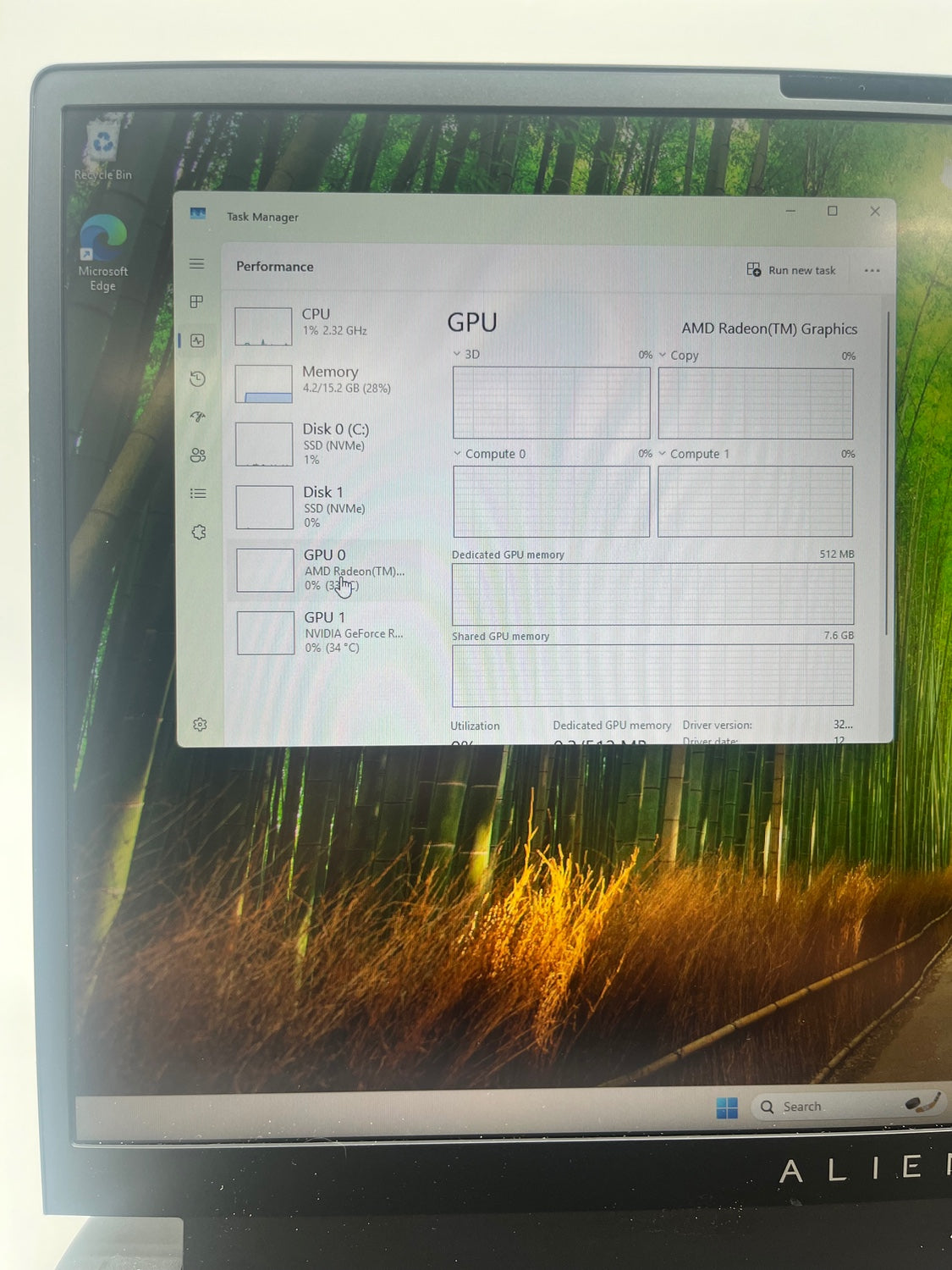This screenshot has width=952, height=1270.
Task: Select the Performance page icon
Action: click(x=198, y=340)
